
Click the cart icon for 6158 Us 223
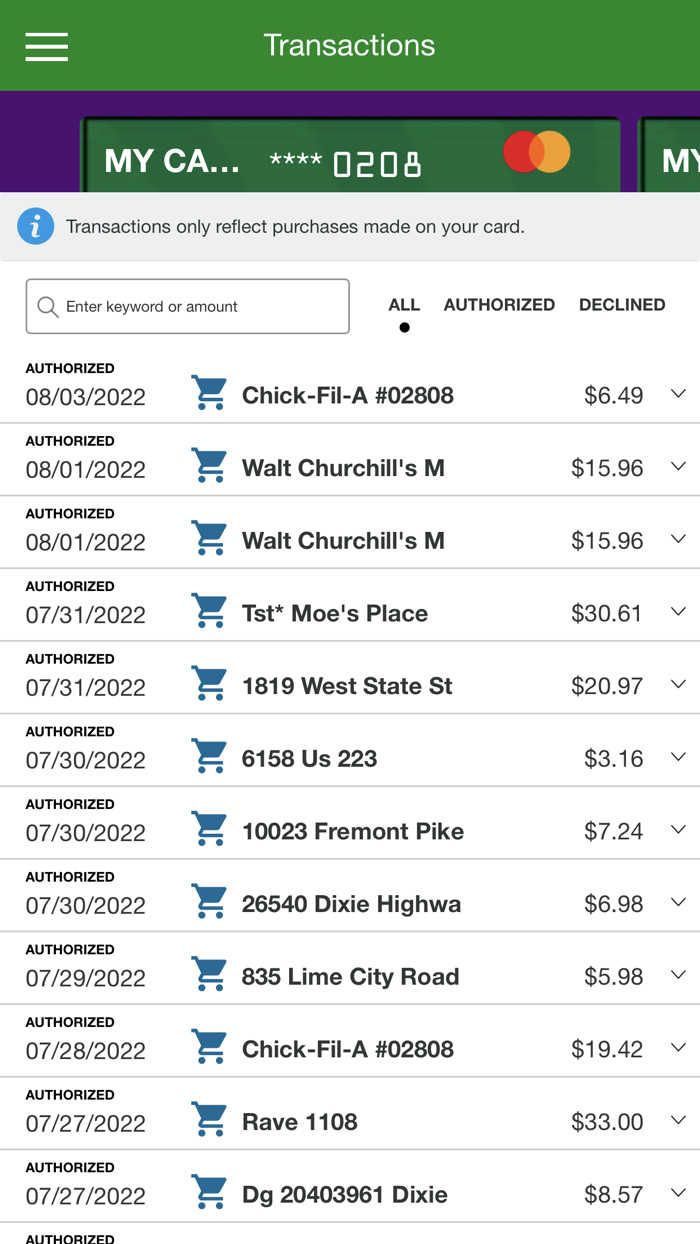[209, 756]
